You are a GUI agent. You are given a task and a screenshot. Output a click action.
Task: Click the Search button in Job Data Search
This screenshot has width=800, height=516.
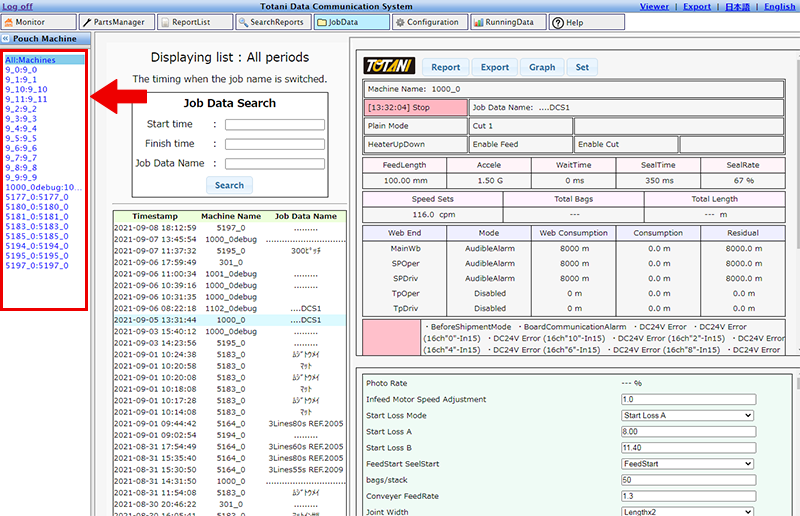pos(229,185)
